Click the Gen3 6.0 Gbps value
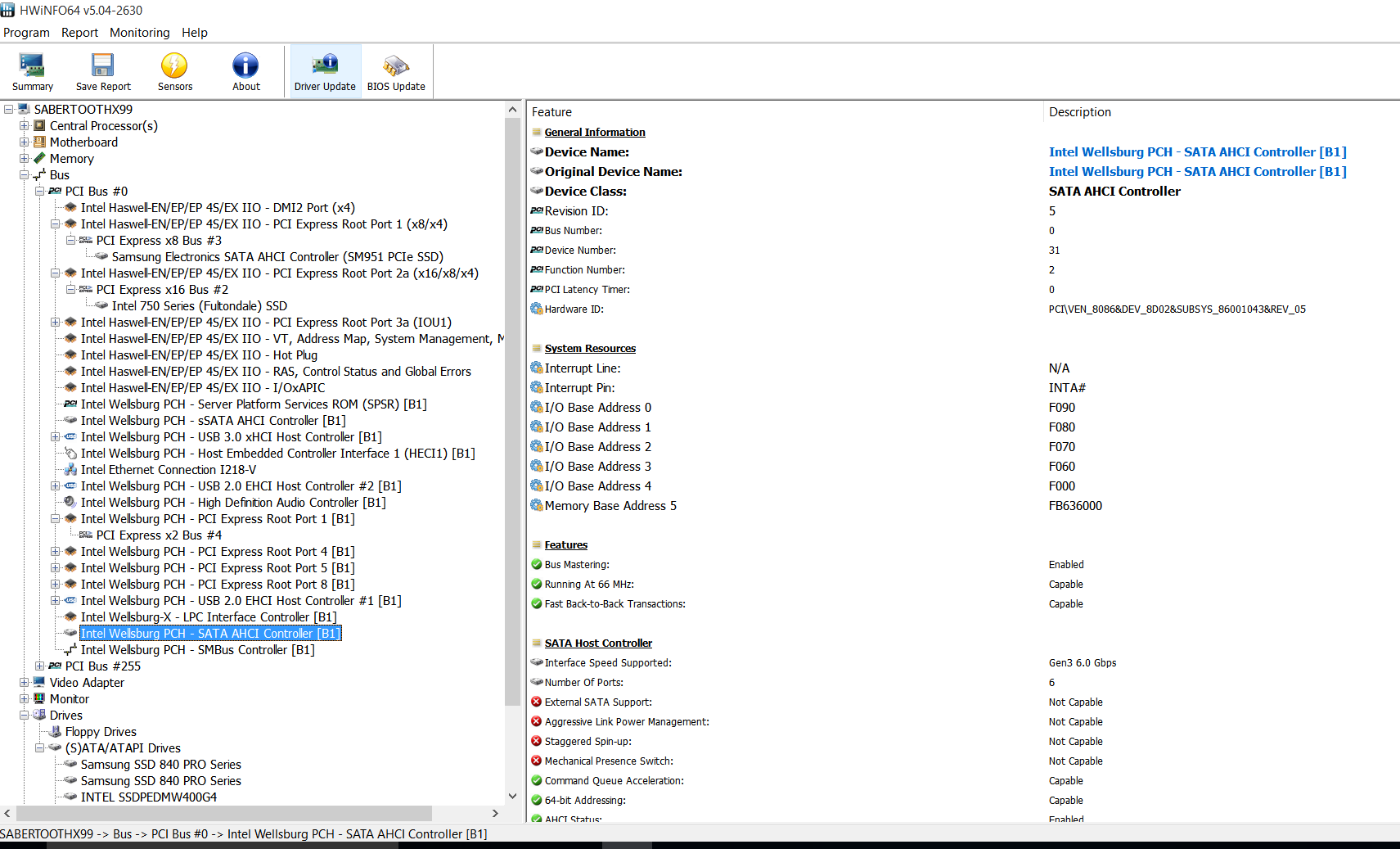 [x=1083, y=663]
